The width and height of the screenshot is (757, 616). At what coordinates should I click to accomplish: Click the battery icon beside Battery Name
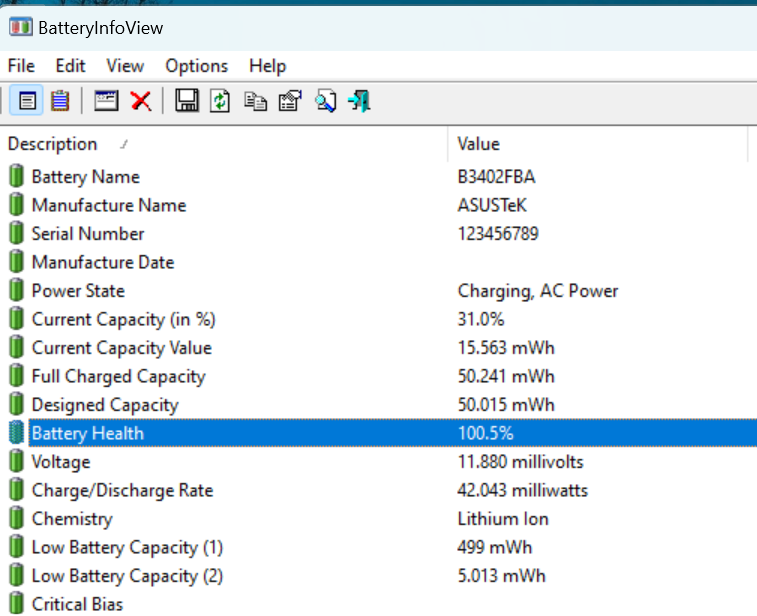coord(16,176)
